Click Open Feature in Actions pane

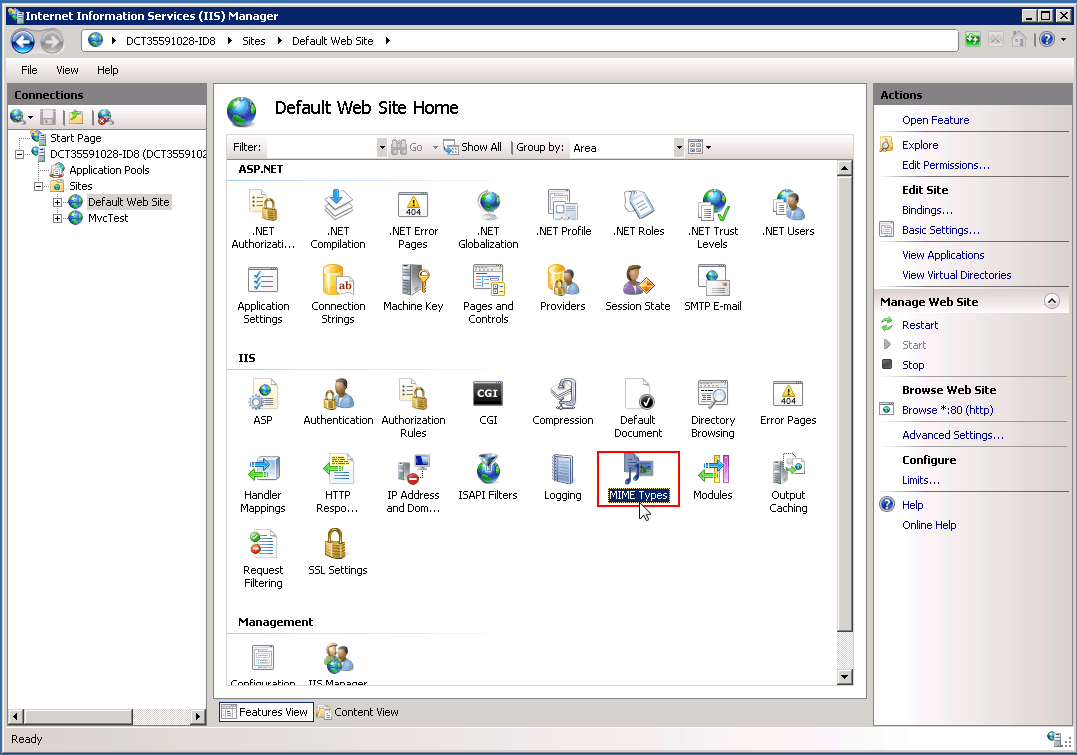tap(936, 120)
